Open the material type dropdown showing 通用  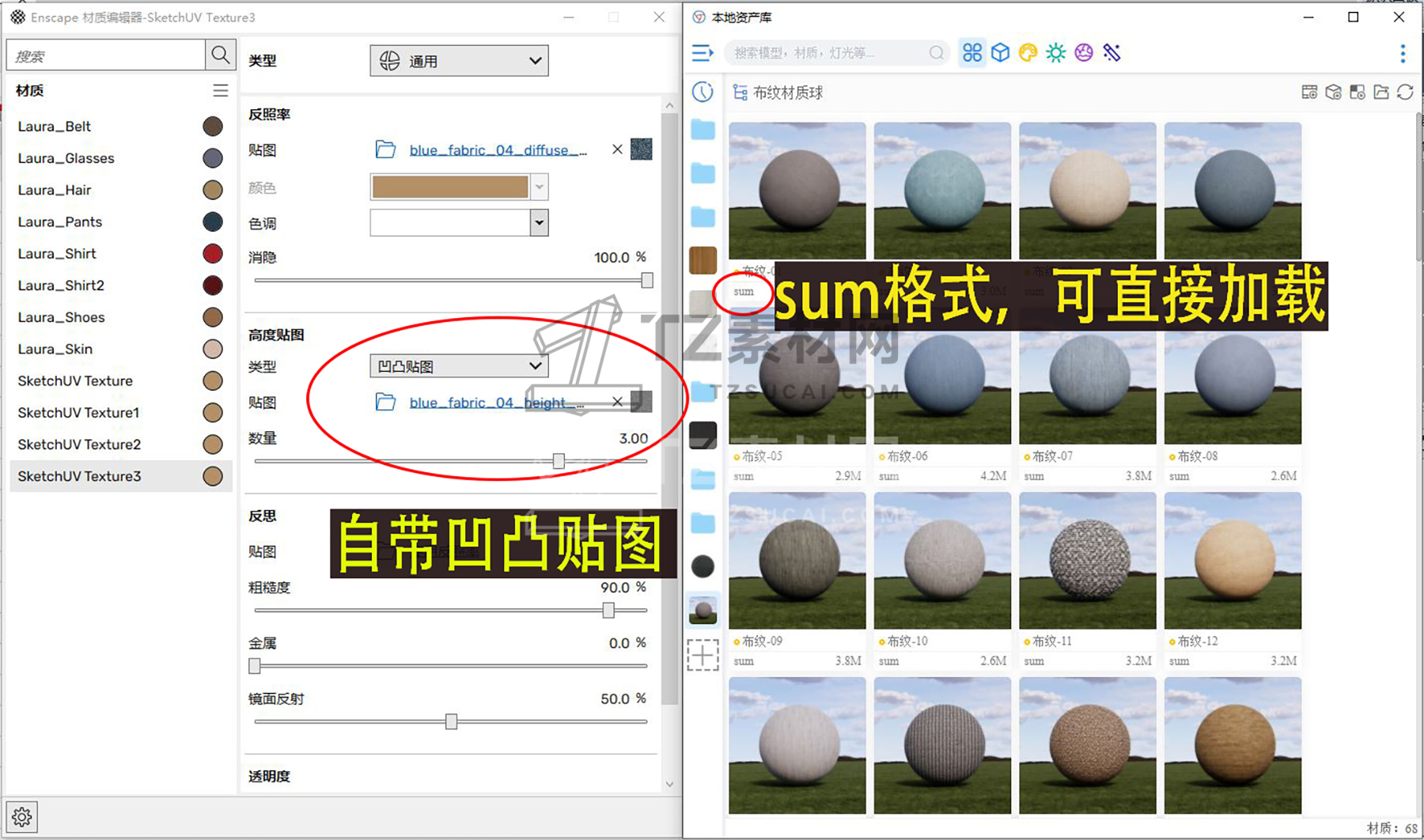pos(459,61)
